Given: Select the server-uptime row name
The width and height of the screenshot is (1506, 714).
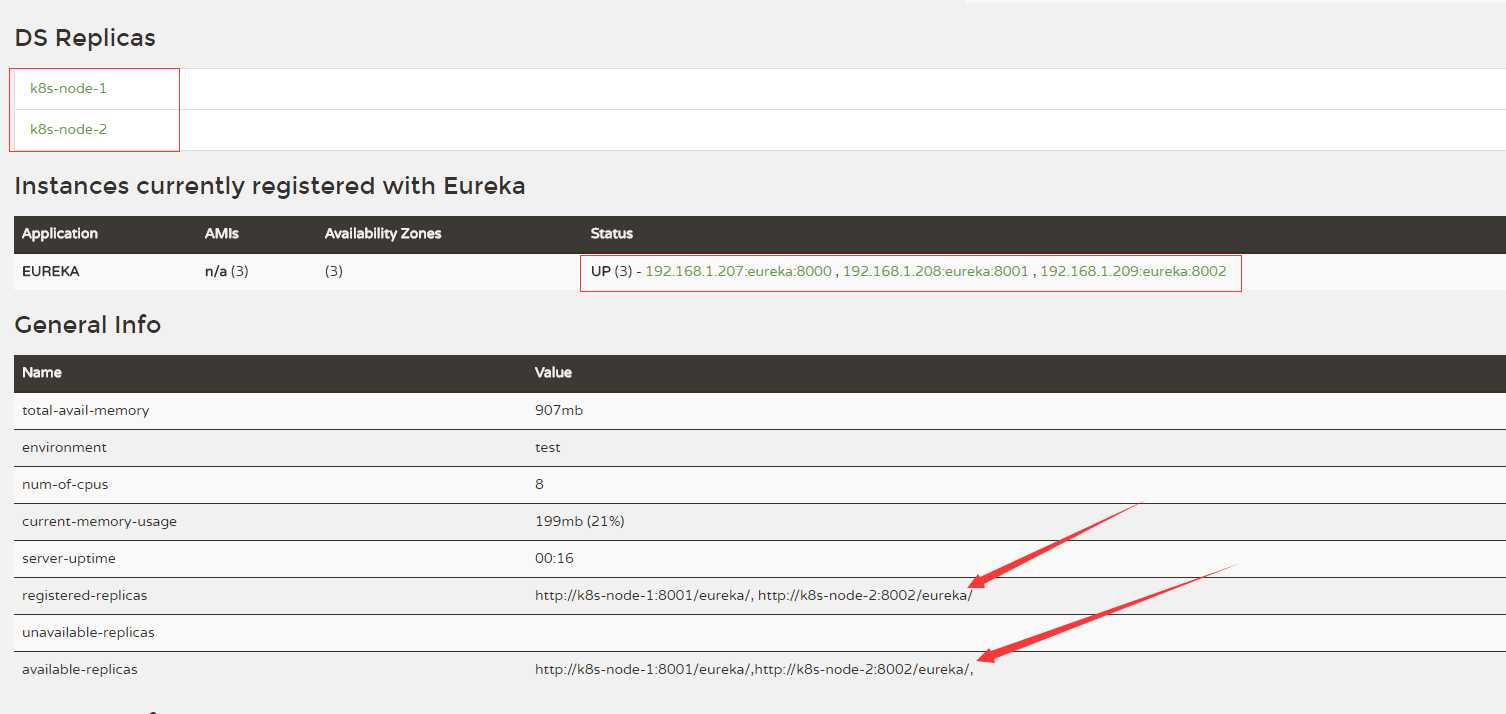Looking at the screenshot, I should pos(68,559).
